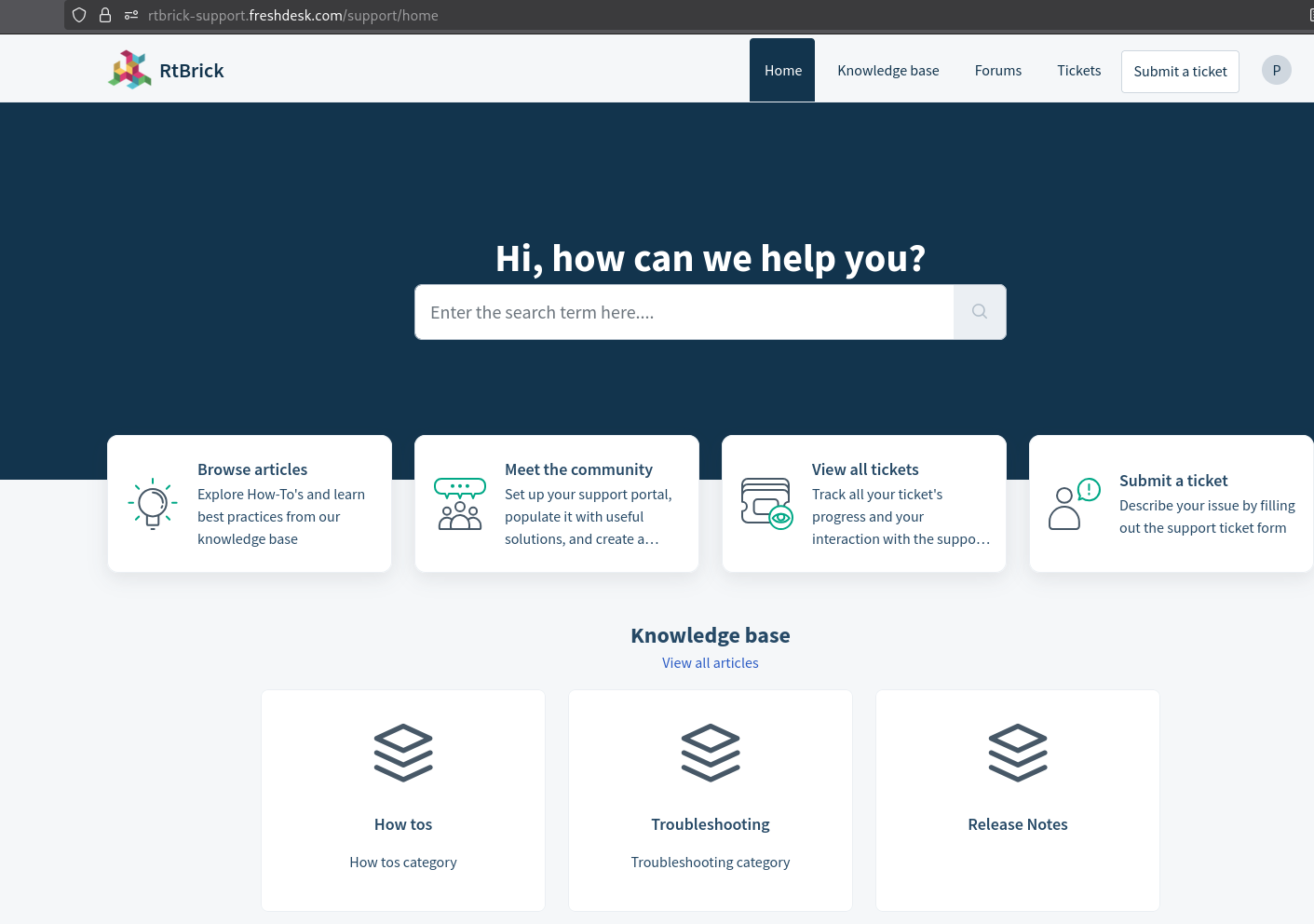Image resolution: width=1314 pixels, height=924 pixels.
Task: Click the person alert Submit ticket icon
Action: [x=1074, y=504]
